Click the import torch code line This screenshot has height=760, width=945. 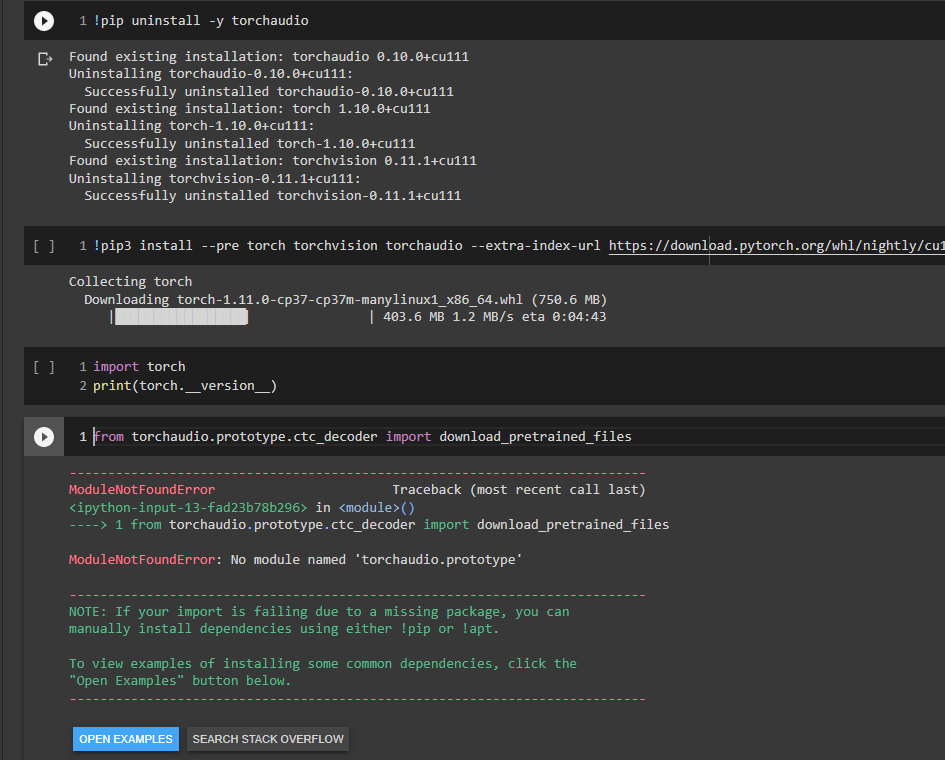pyautogui.click(x=139, y=367)
